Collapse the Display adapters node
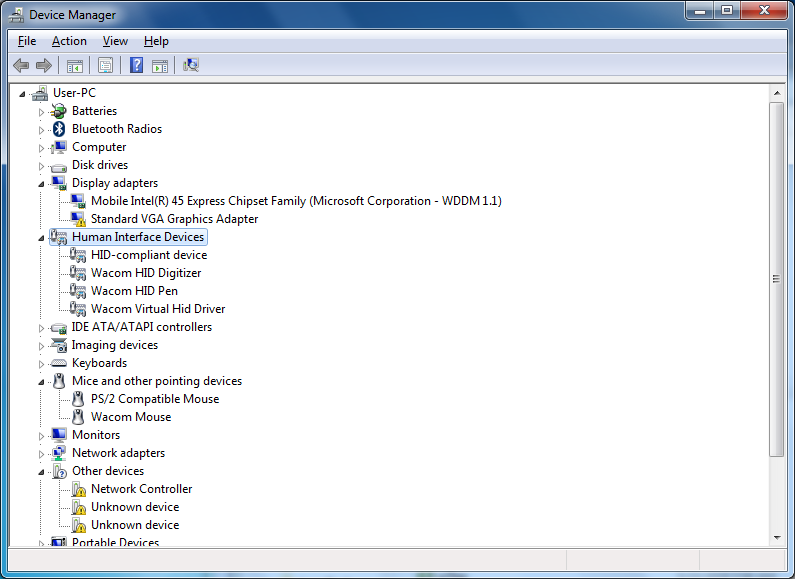Viewport: 795px width, 579px height. coord(42,184)
